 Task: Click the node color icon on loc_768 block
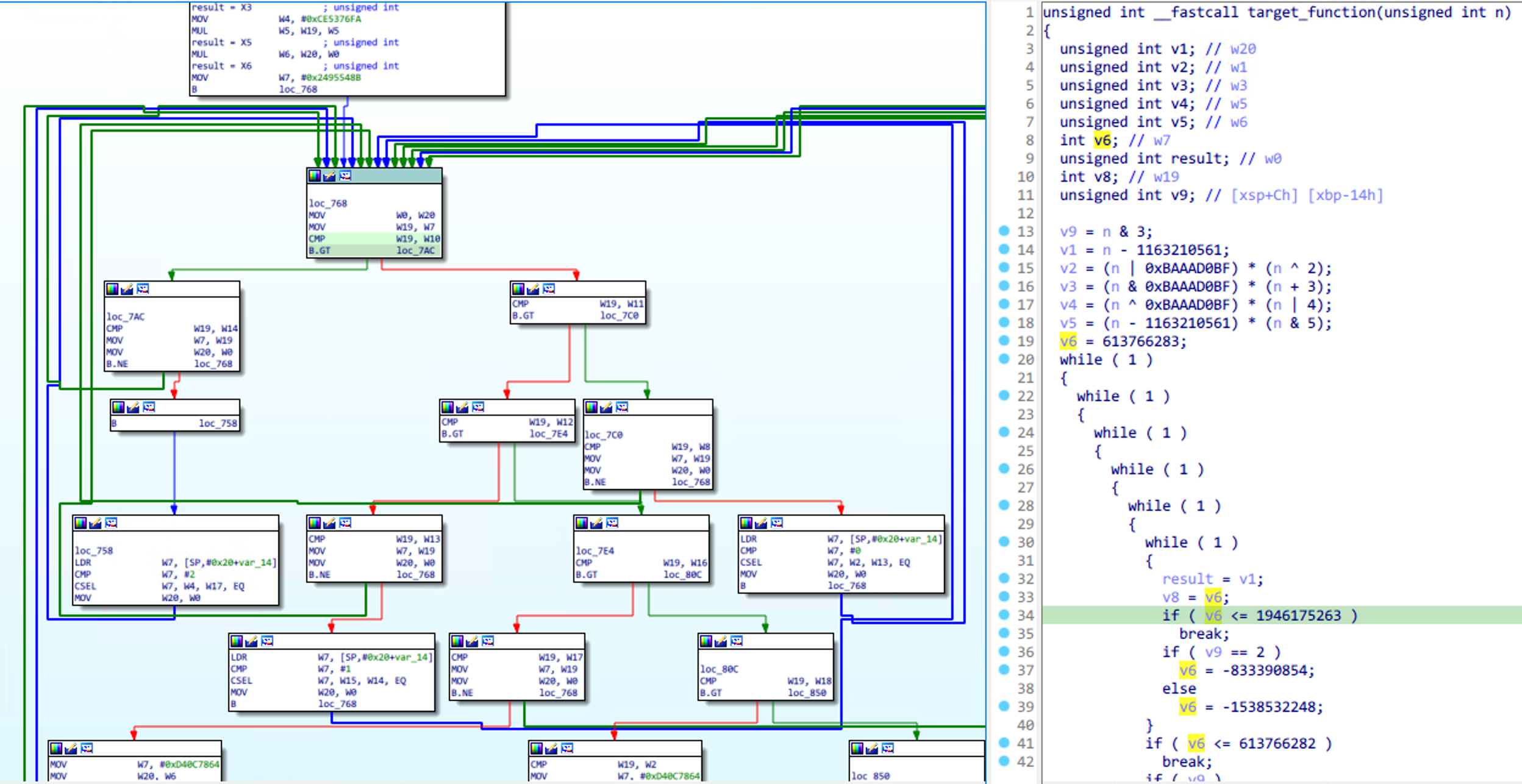coord(315,176)
